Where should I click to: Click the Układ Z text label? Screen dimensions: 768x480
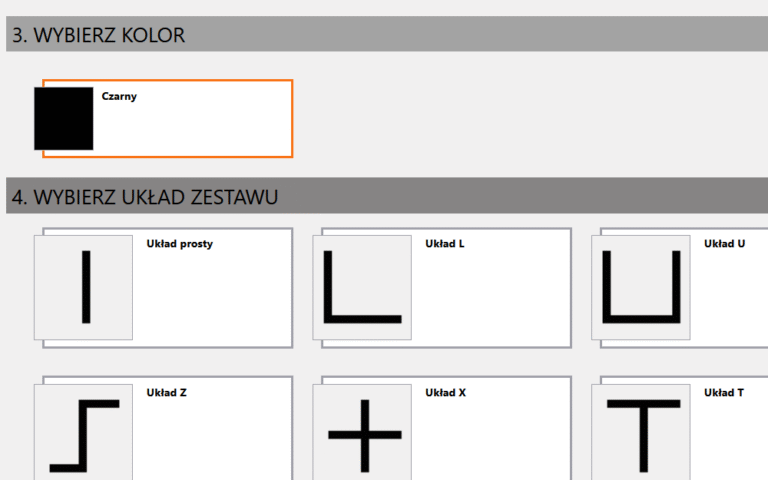coord(166,392)
